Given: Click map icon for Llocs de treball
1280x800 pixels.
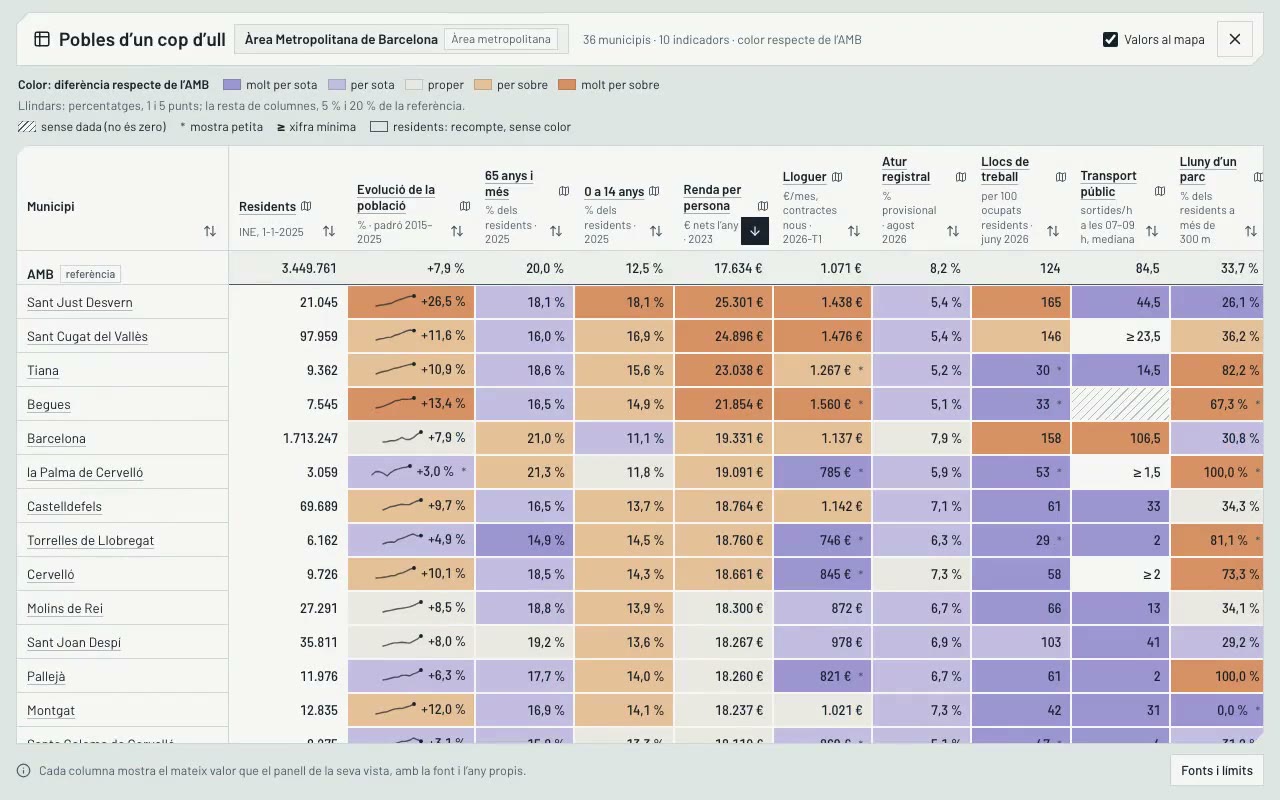Looking at the screenshot, I should tap(1061, 177).
